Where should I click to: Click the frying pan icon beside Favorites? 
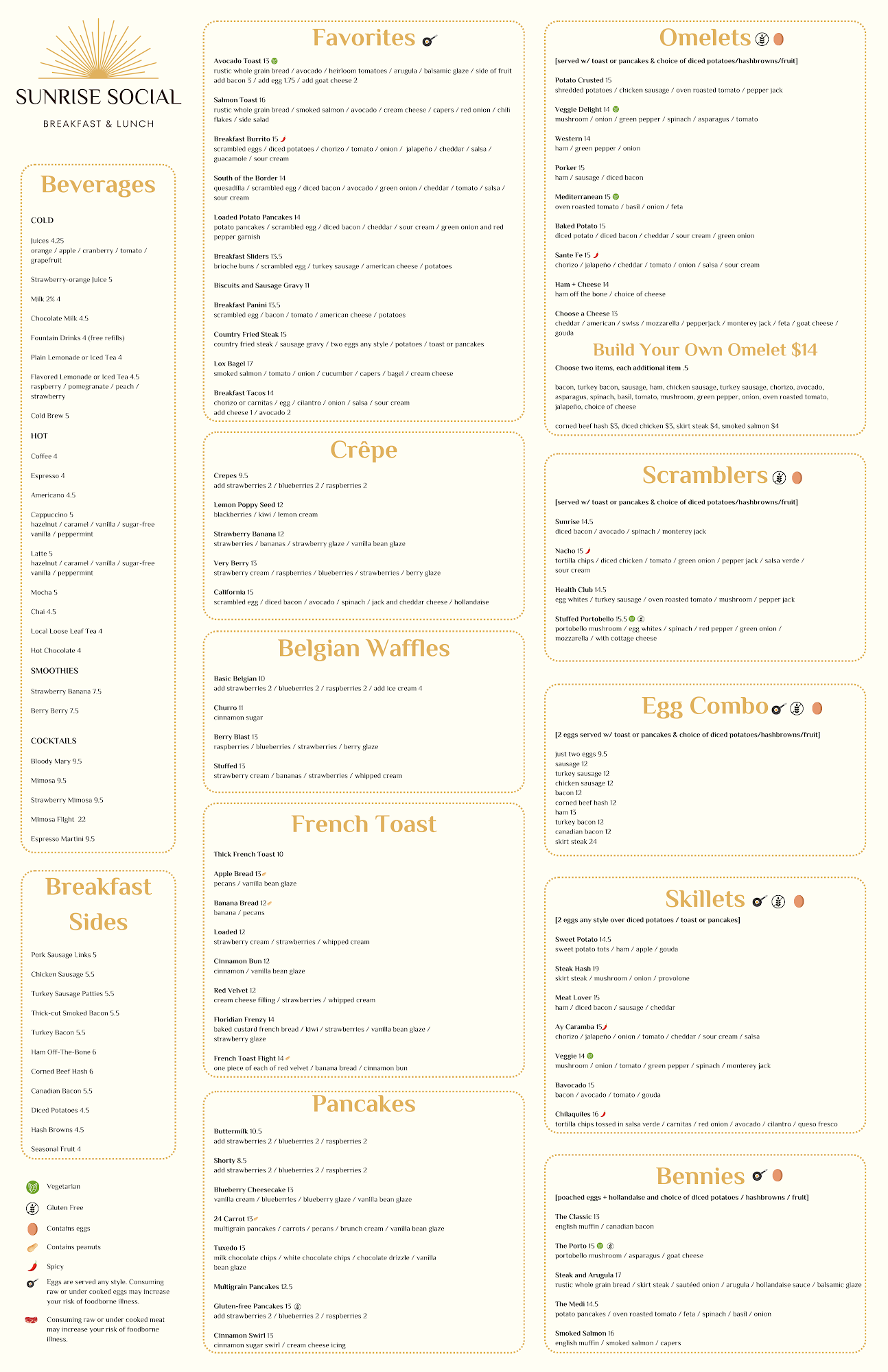(x=430, y=40)
